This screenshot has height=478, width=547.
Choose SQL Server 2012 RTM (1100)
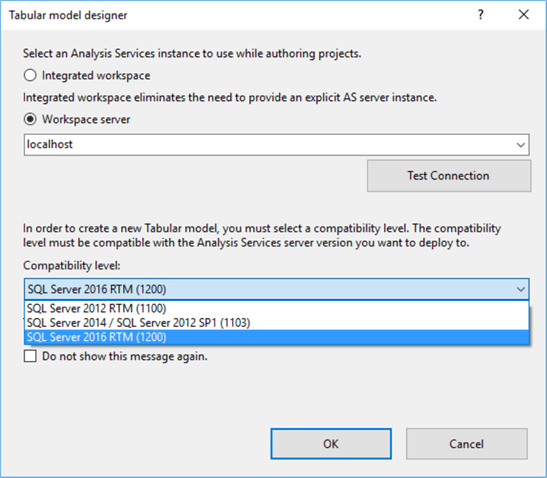(277, 308)
